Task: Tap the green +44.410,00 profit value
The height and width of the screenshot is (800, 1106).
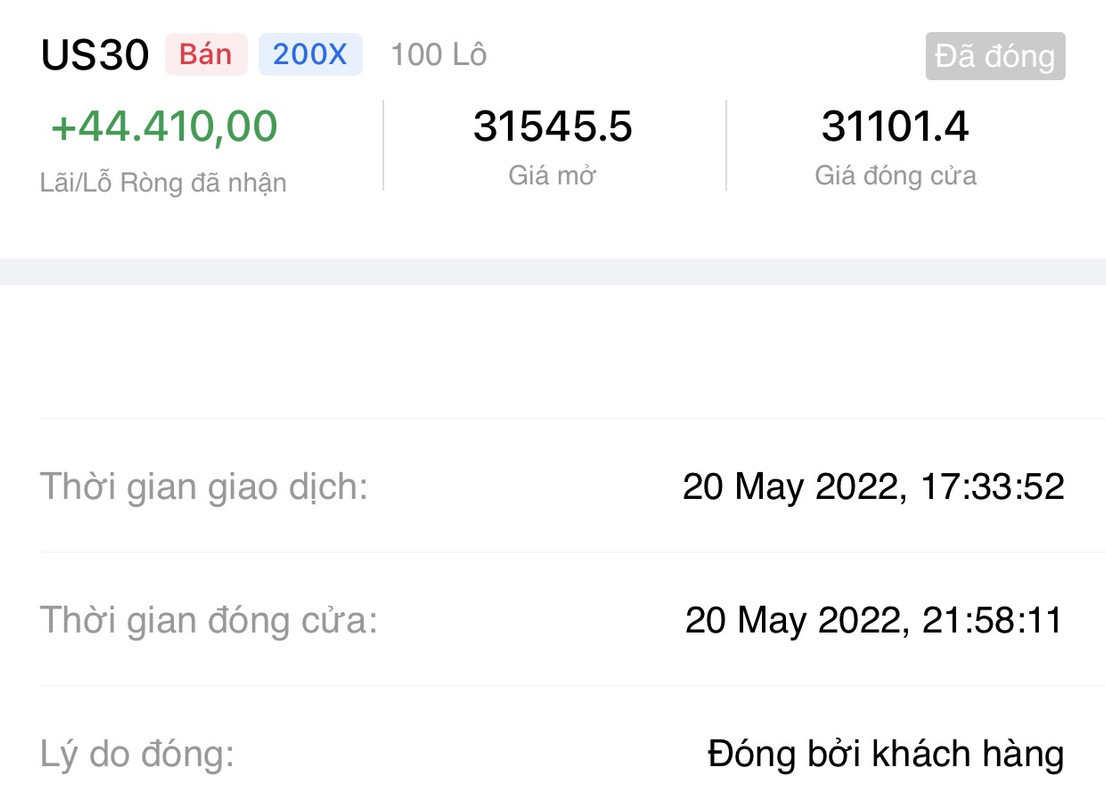Action: point(164,127)
